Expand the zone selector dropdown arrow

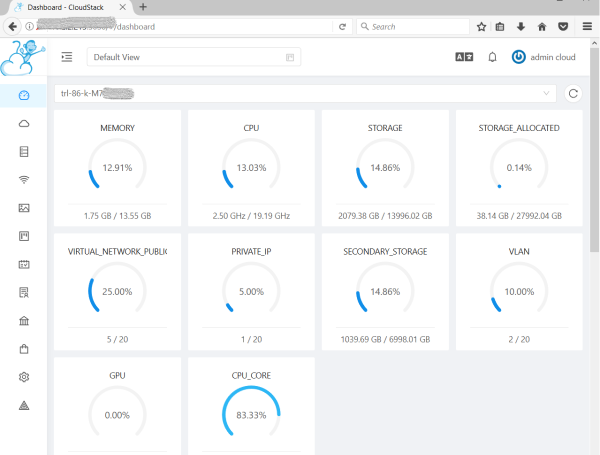(546, 93)
